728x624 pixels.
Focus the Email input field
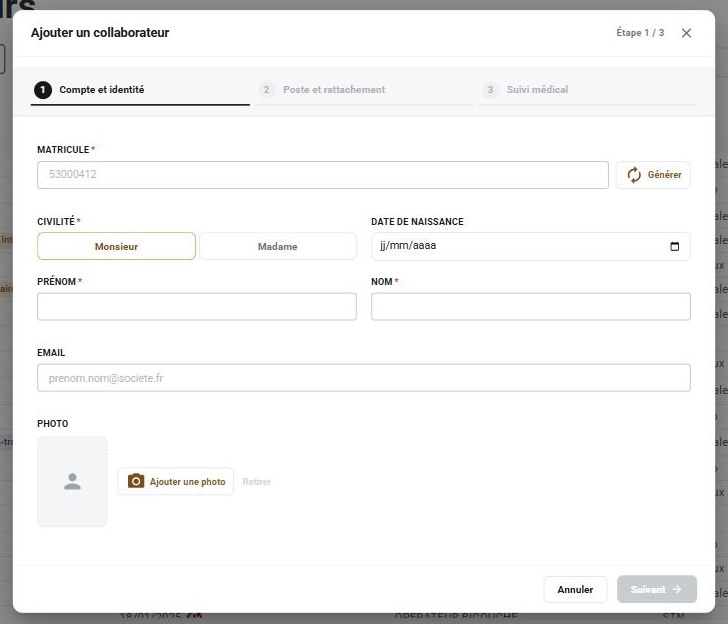pyautogui.click(x=364, y=378)
